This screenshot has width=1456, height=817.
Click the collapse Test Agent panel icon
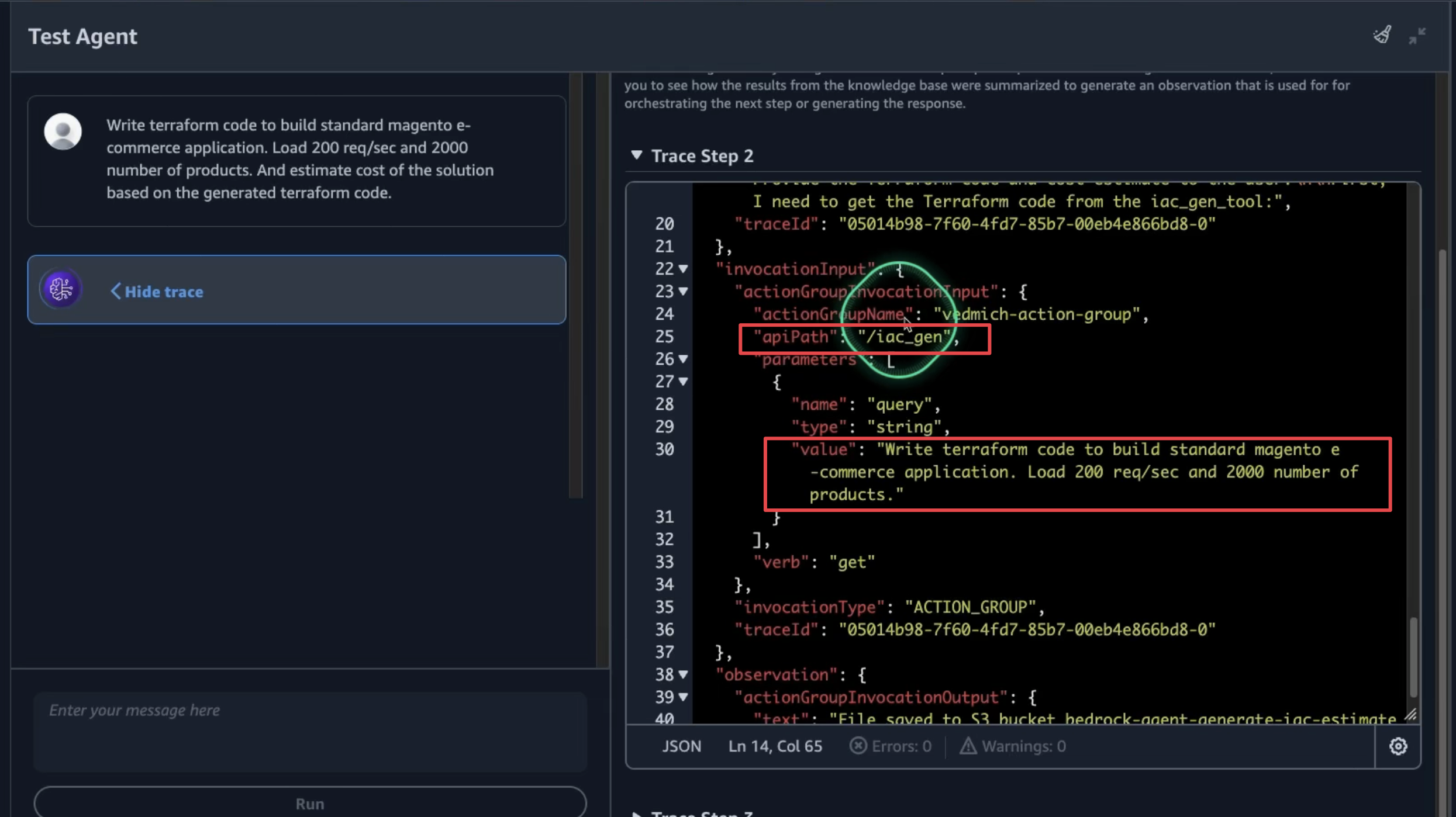coord(1417,36)
